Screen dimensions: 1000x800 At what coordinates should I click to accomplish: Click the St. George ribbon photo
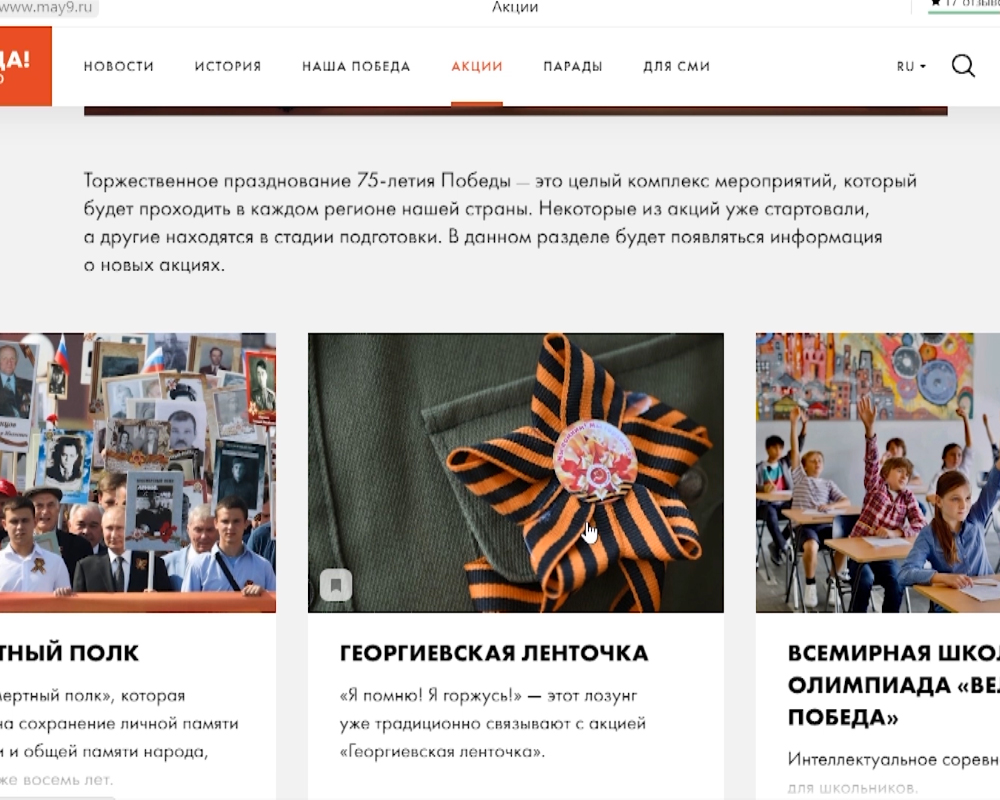[x=515, y=473]
